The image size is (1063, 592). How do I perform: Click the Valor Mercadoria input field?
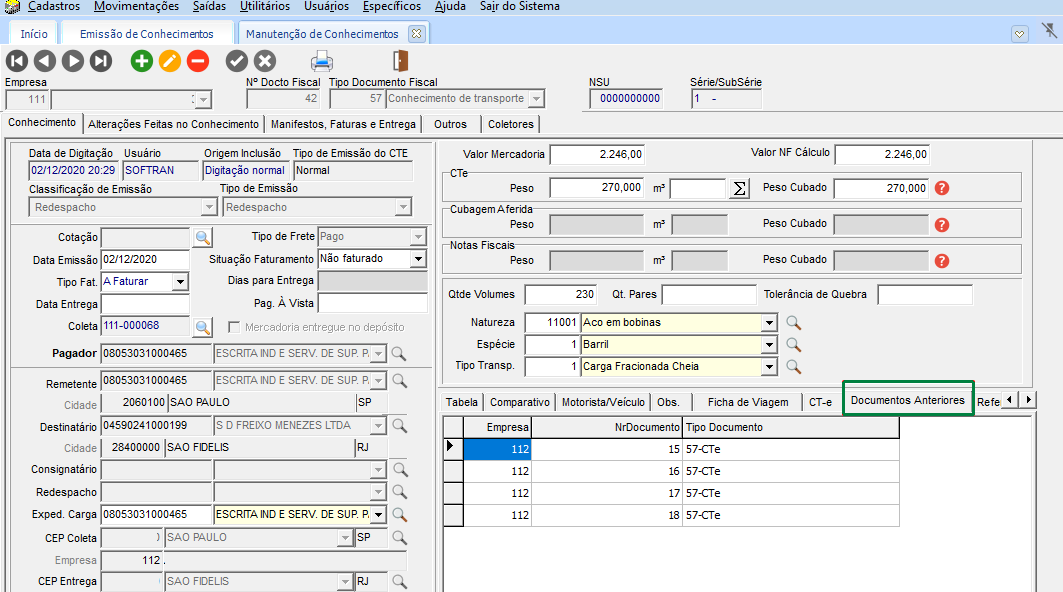coord(598,155)
